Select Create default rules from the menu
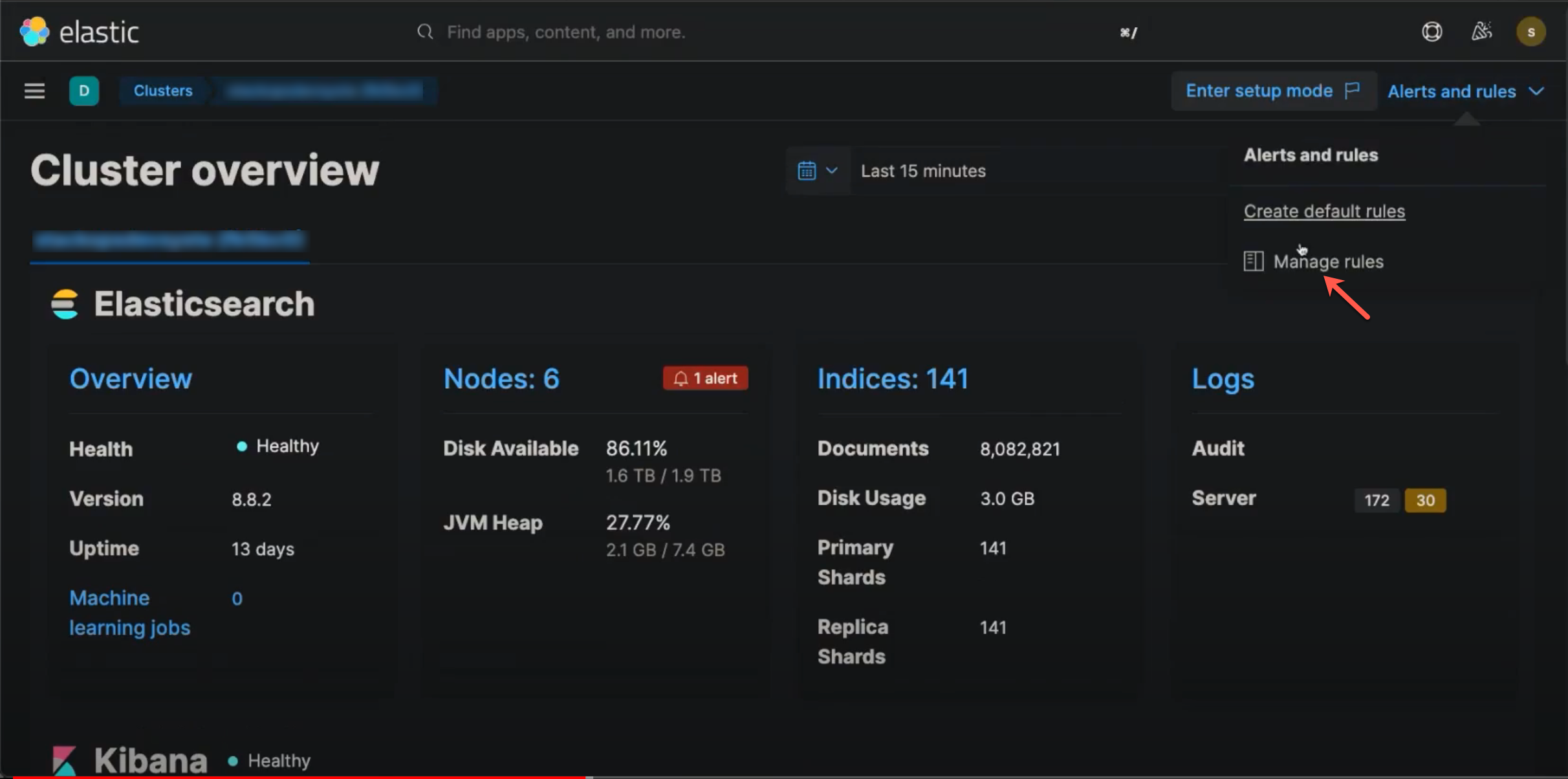Viewport: 1568px width, 779px height. coord(1323,210)
